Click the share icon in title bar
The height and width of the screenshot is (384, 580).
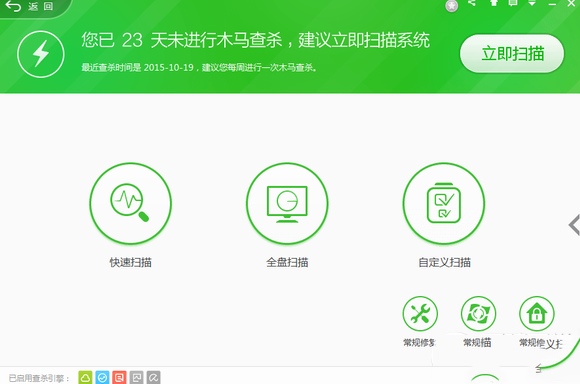pyautogui.click(x=472, y=3)
